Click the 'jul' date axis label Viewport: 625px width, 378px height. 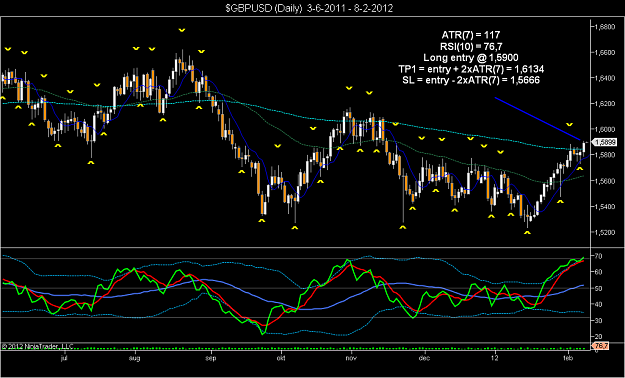click(x=63, y=358)
